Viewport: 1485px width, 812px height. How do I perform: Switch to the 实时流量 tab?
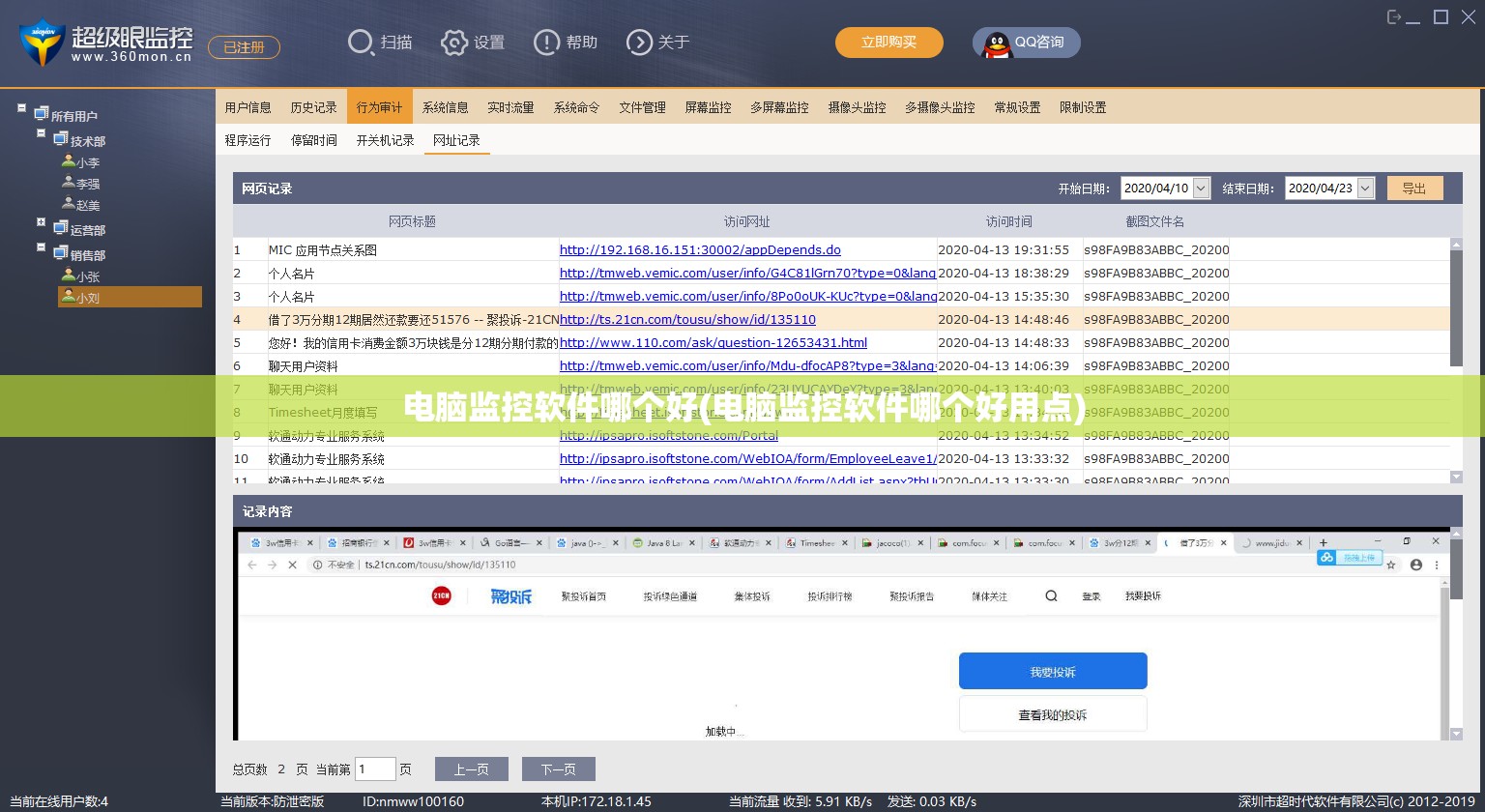pos(511,107)
